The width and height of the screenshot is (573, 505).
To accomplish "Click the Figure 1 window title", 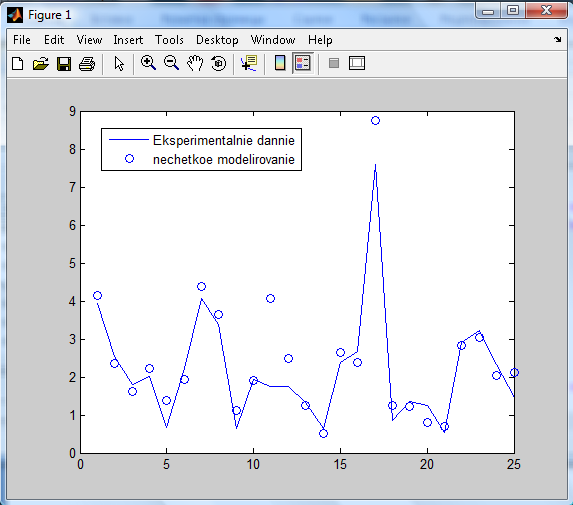I will (49, 15).
